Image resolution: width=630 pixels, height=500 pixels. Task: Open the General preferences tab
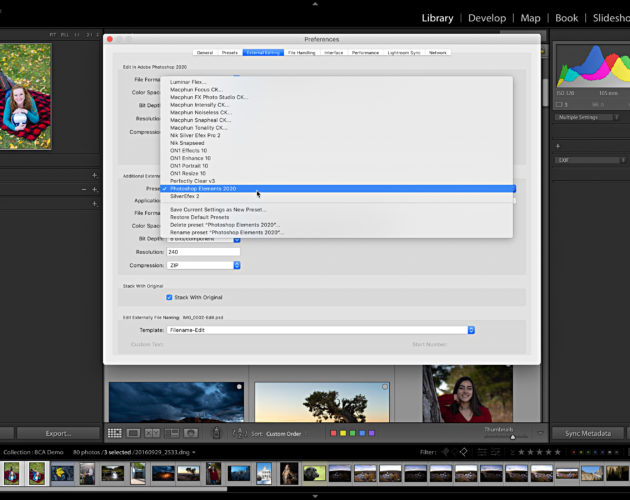pyautogui.click(x=205, y=53)
